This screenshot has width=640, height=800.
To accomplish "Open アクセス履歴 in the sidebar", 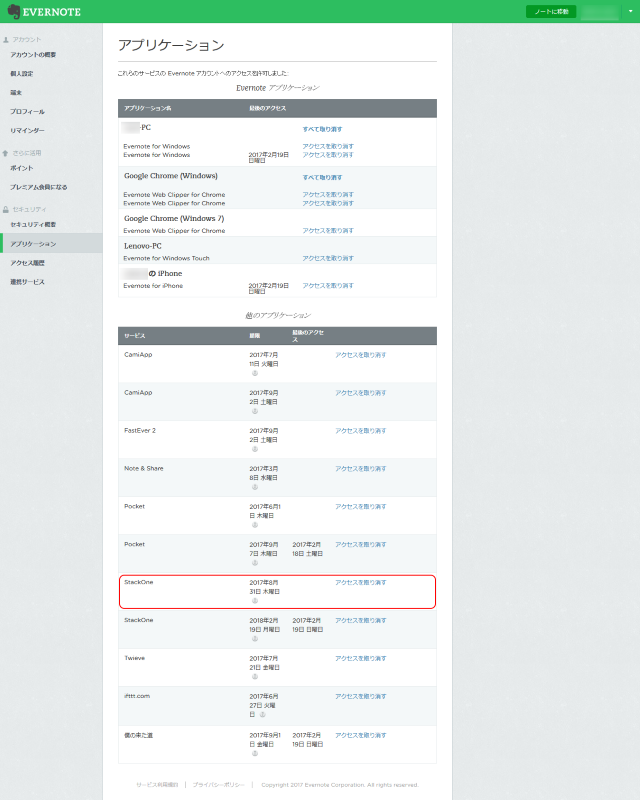I will pyautogui.click(x=27, y=263).
